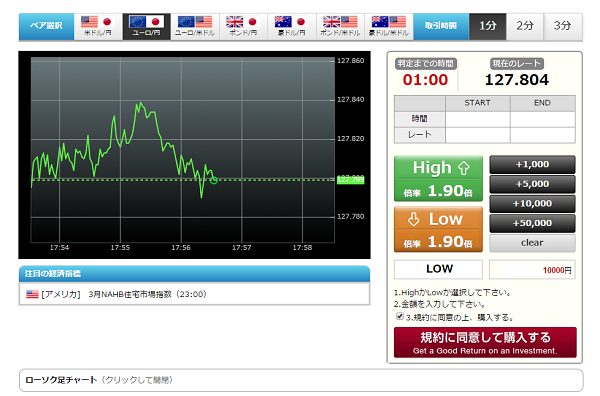Image resolution: width=600 pixels, height=396 pixels.
Task: Switch trading time to 1分
Action: point(488,26)
